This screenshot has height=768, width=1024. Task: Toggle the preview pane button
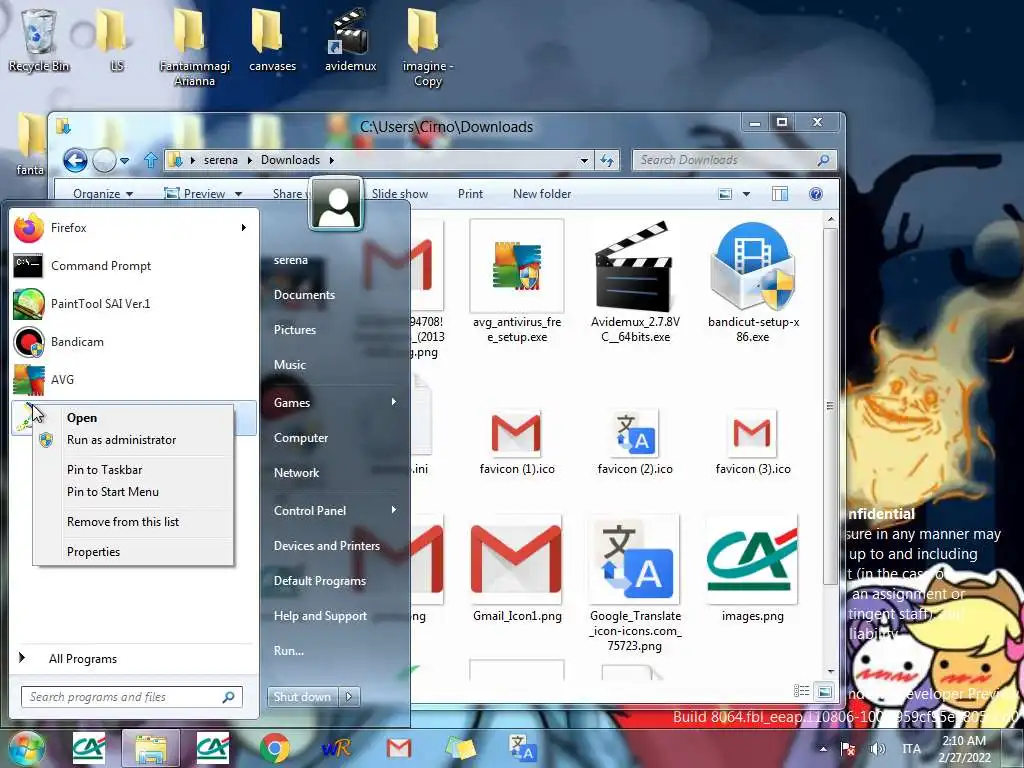point(780,194)
